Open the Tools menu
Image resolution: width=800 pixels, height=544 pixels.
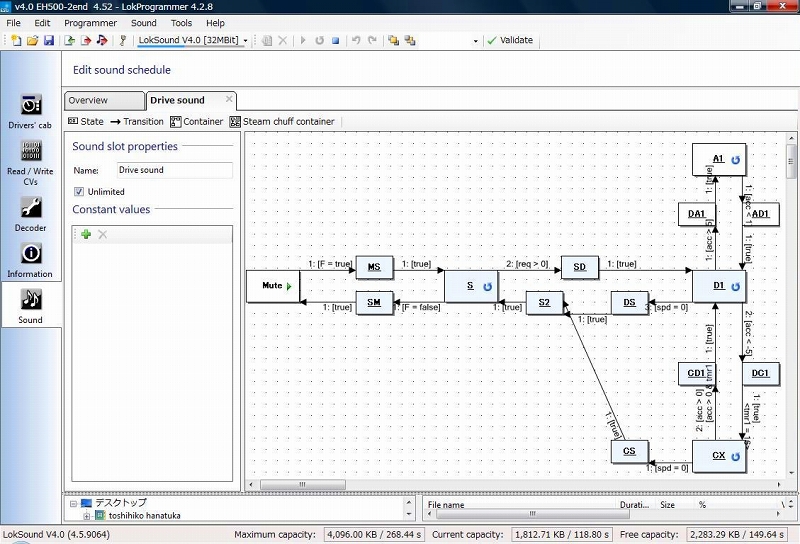coord(181,23)
